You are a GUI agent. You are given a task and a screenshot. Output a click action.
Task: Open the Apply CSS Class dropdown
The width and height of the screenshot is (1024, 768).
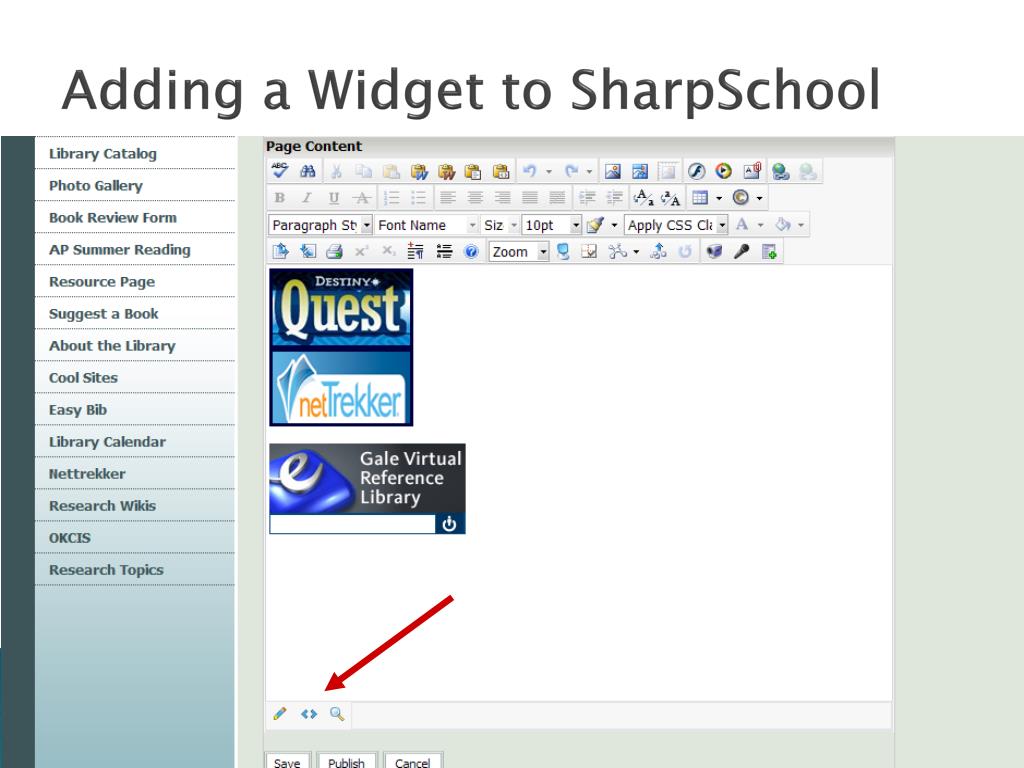tap(676, 225)
